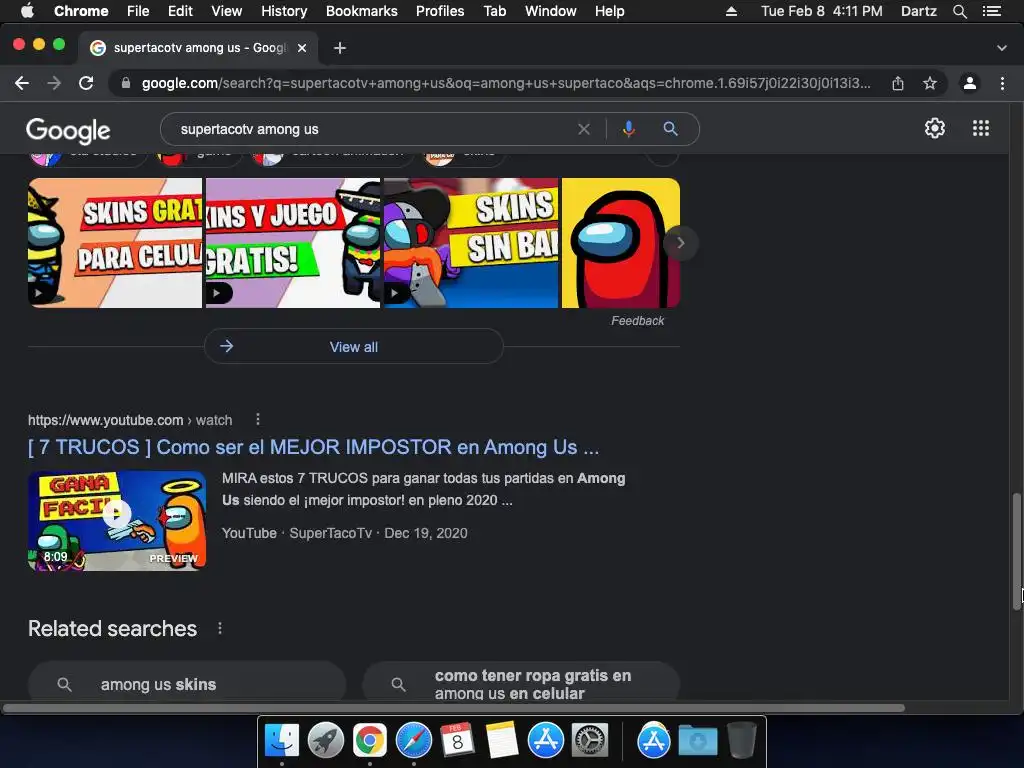Click the youtube.com watch URL
The width and height of the screenshot is (1024, 768).
(130, 420)
